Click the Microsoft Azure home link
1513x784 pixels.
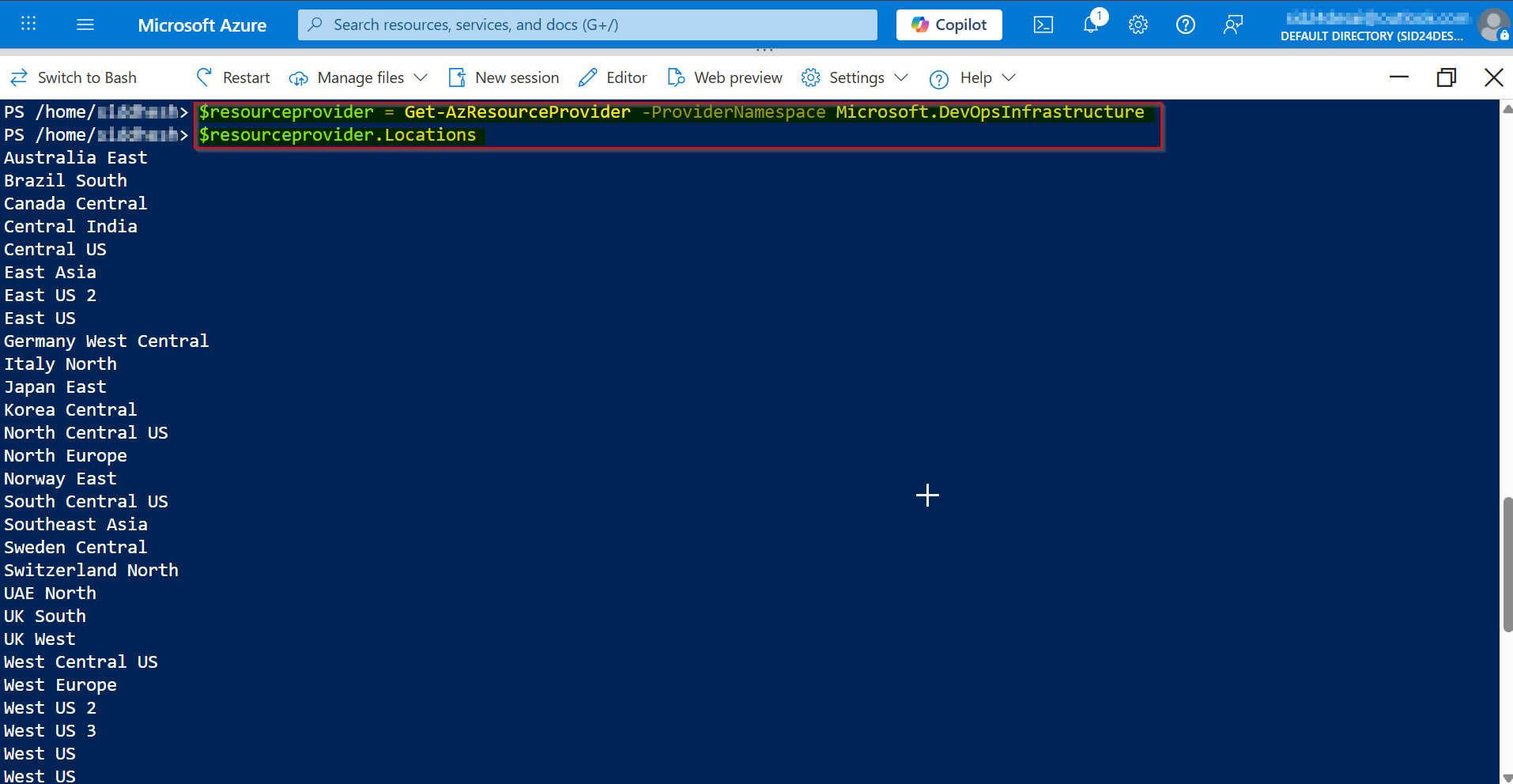(202, 24)
